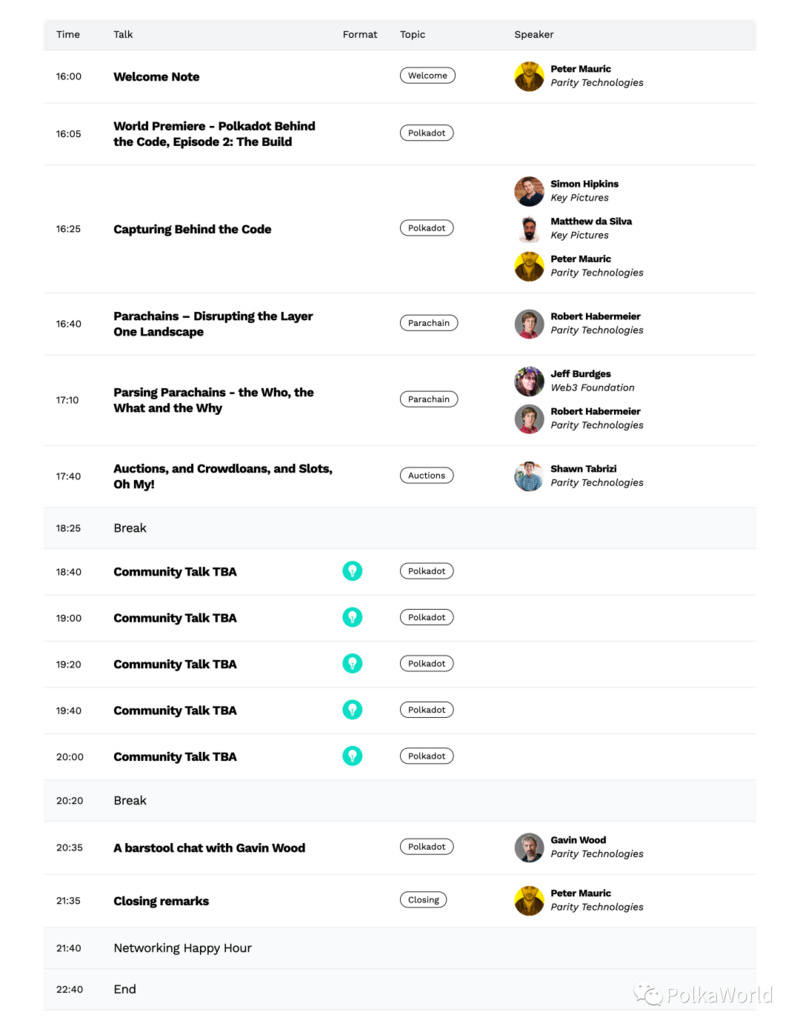Click Shawn Tabrizi's avatar photo
Image resolution: width=800 pixels, height=1029 pixels.
529,476
